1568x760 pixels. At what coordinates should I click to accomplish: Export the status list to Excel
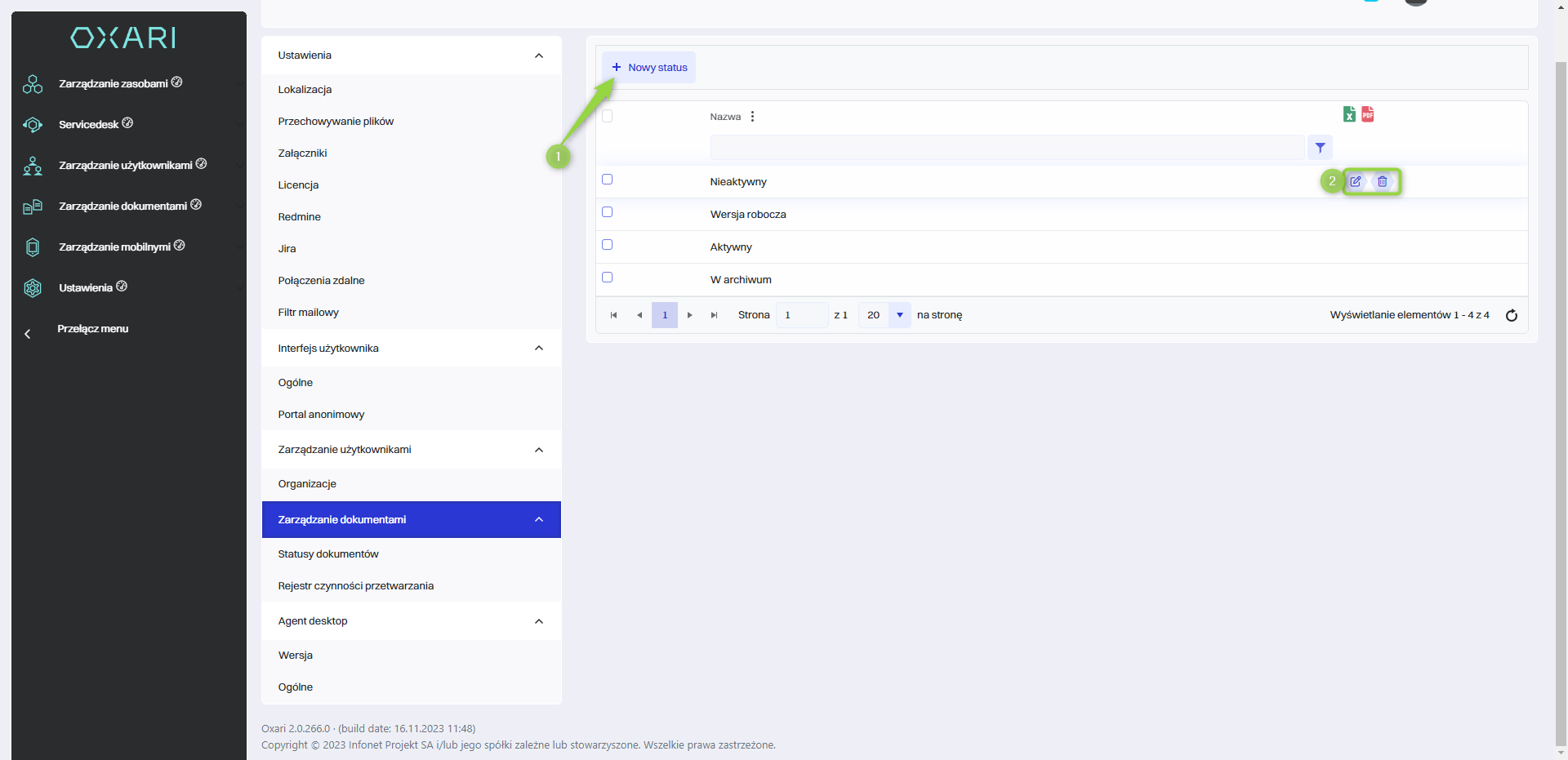point(1349,115)
